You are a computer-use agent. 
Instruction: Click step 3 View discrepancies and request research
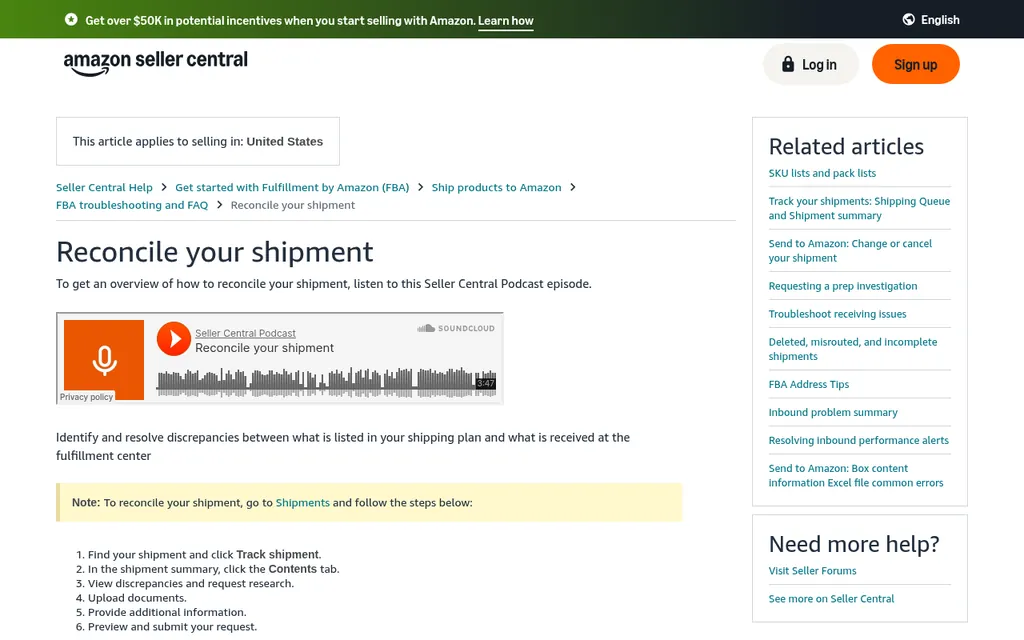tap(191, 584)
